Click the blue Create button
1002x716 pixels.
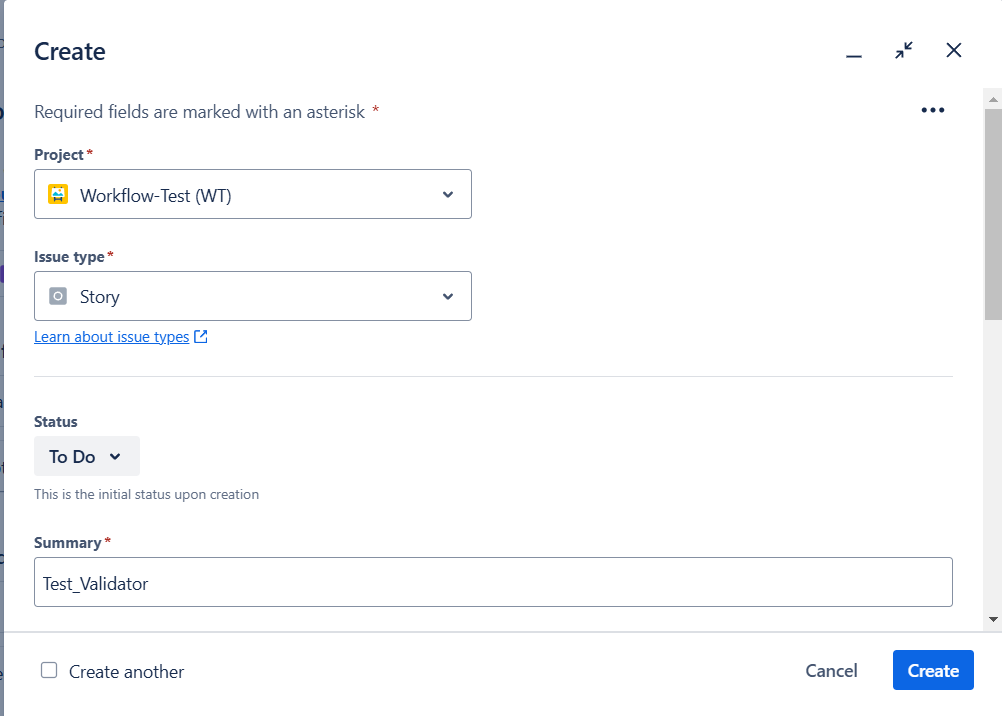pos(932,671)
